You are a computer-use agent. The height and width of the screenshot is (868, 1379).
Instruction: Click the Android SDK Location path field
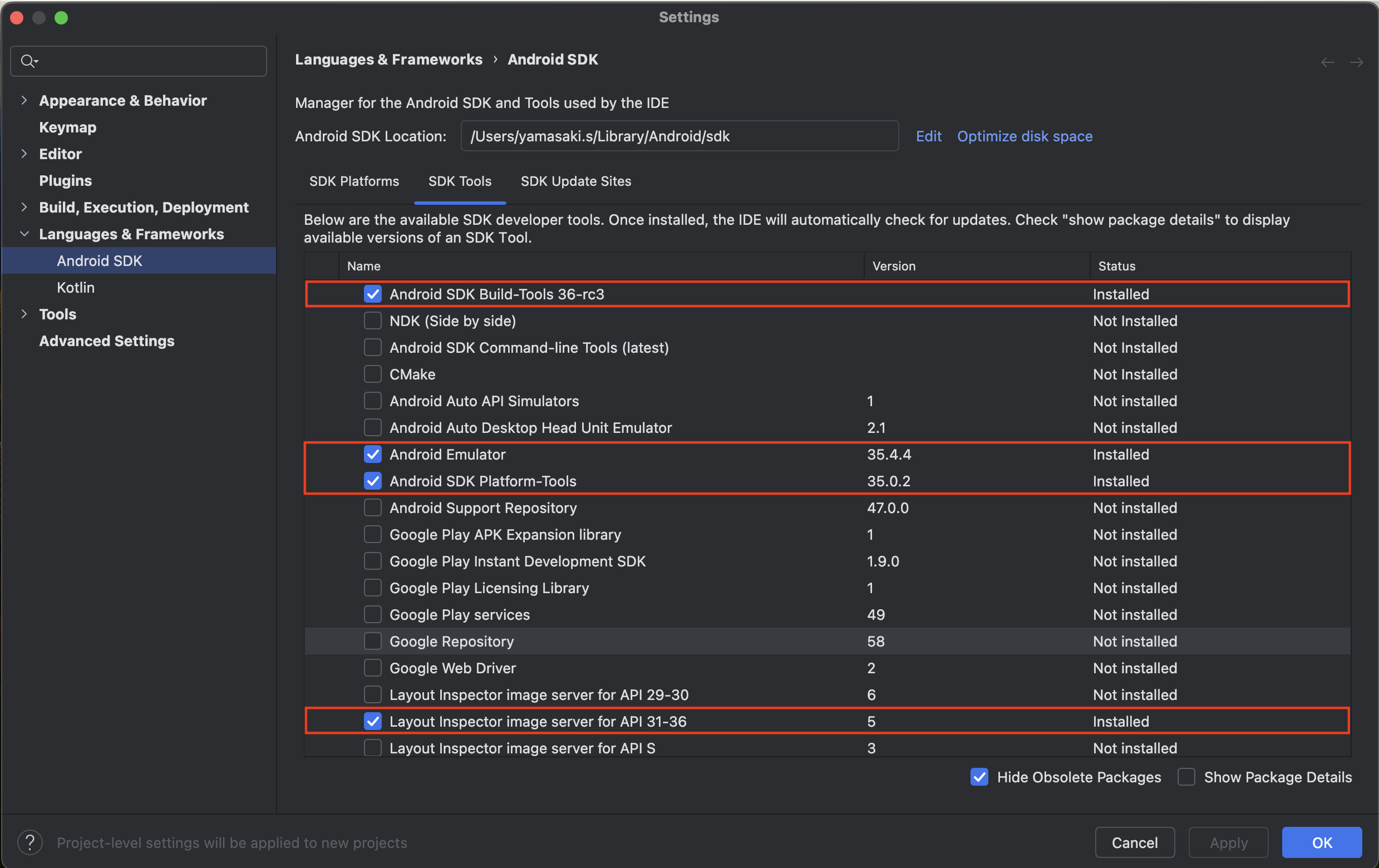coord(679,136)
